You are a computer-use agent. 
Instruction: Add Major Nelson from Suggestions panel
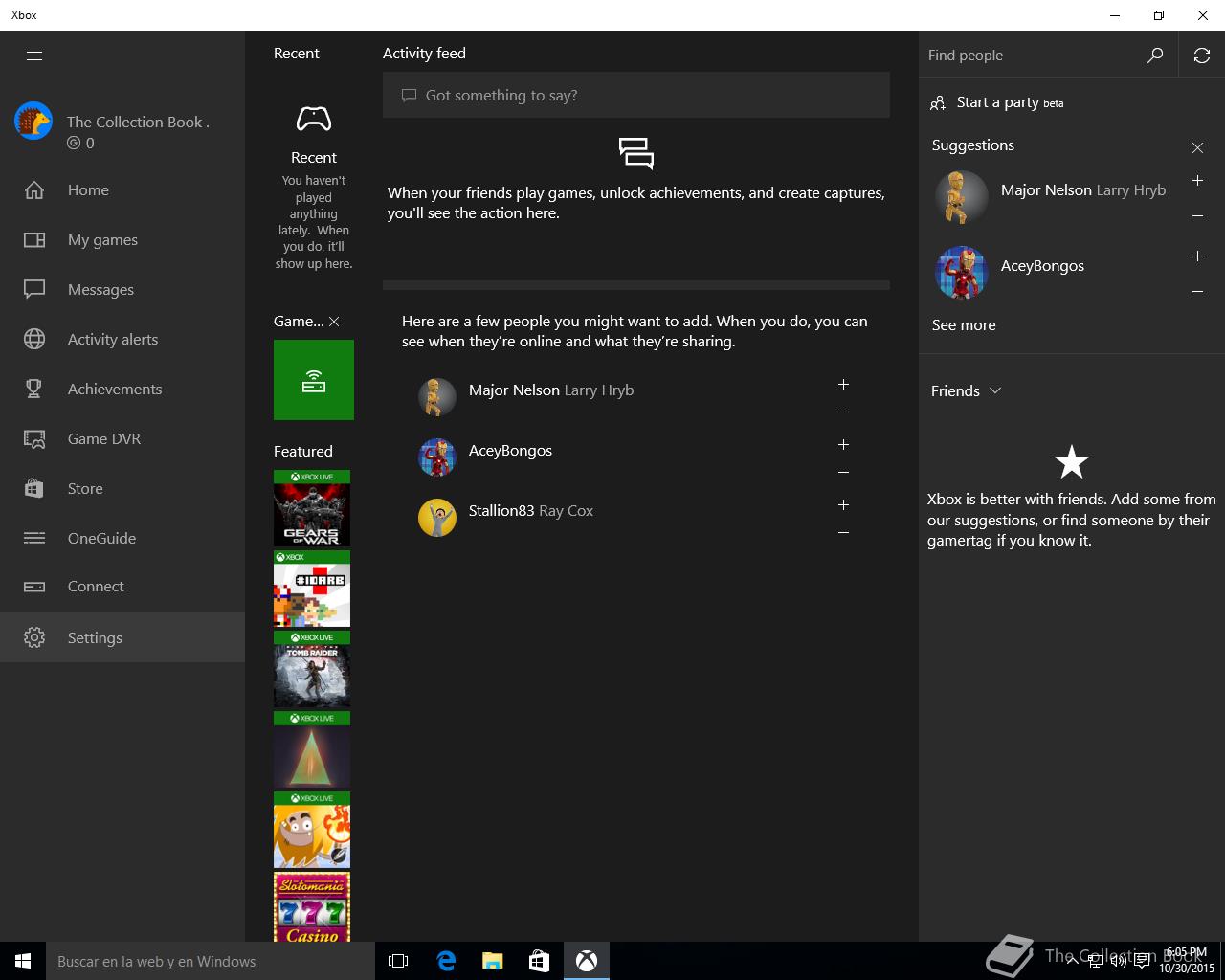point(1197,180)
